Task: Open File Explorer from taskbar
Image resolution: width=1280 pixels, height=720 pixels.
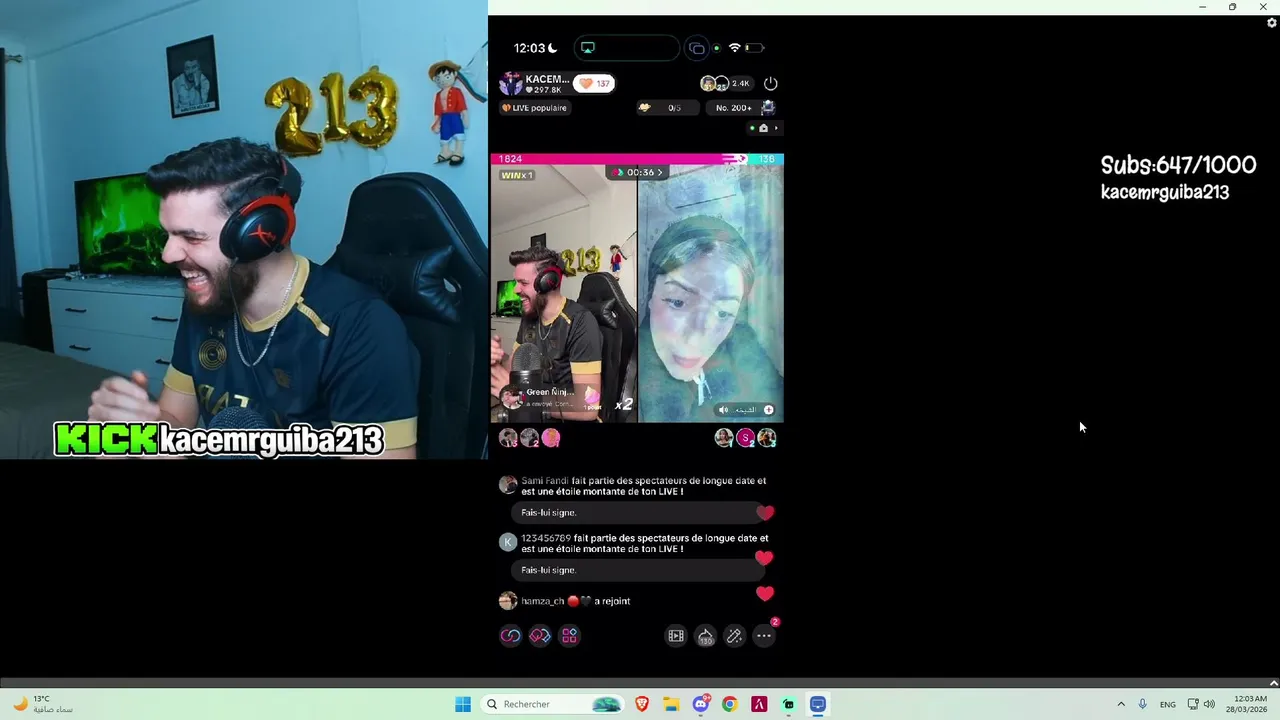Action: click(x=671, y=704)
